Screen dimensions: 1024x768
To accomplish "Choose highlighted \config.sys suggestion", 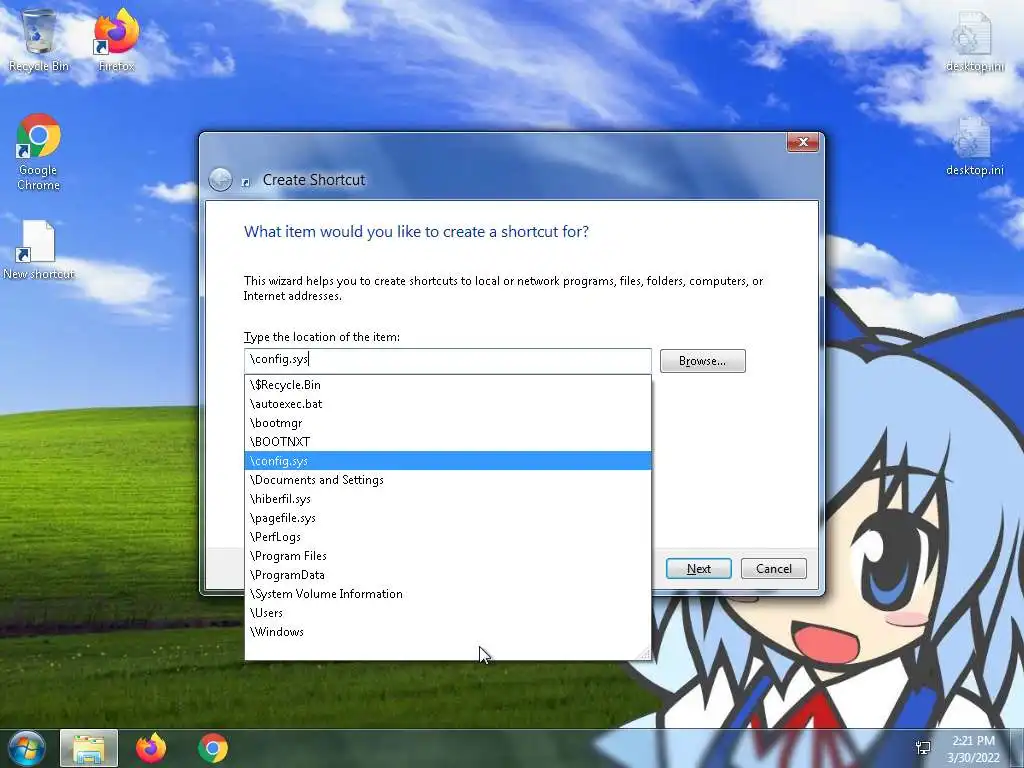I will coord(448,461).
